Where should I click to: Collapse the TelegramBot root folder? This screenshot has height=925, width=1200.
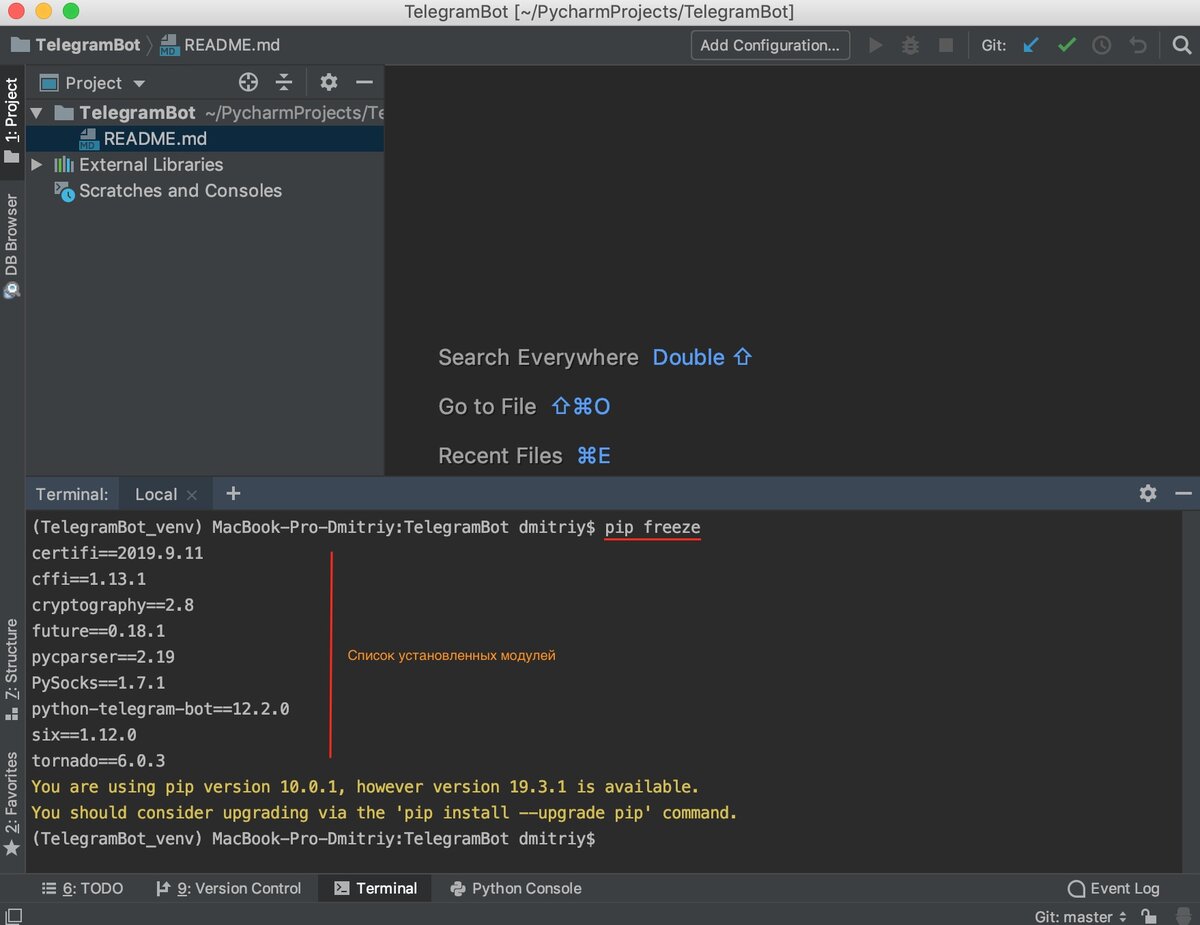coord(37,113)
